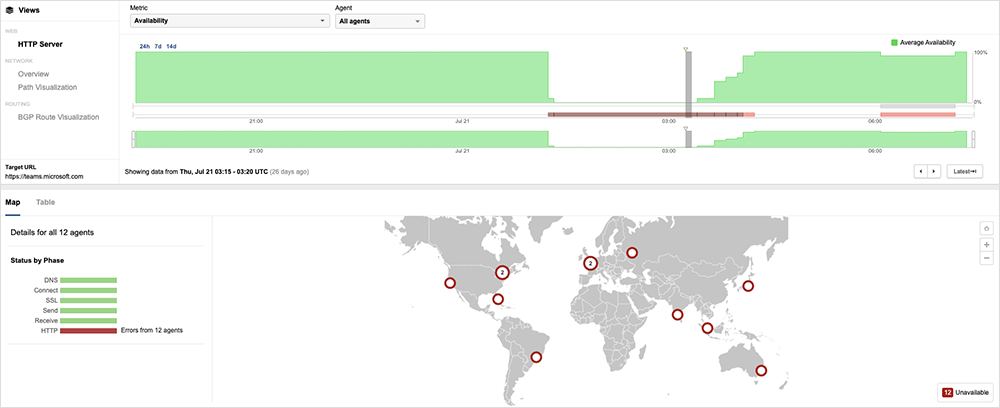Open the Agent dropdown showing All agents
Screen dimensions: 1000x408
click(379, 21)
